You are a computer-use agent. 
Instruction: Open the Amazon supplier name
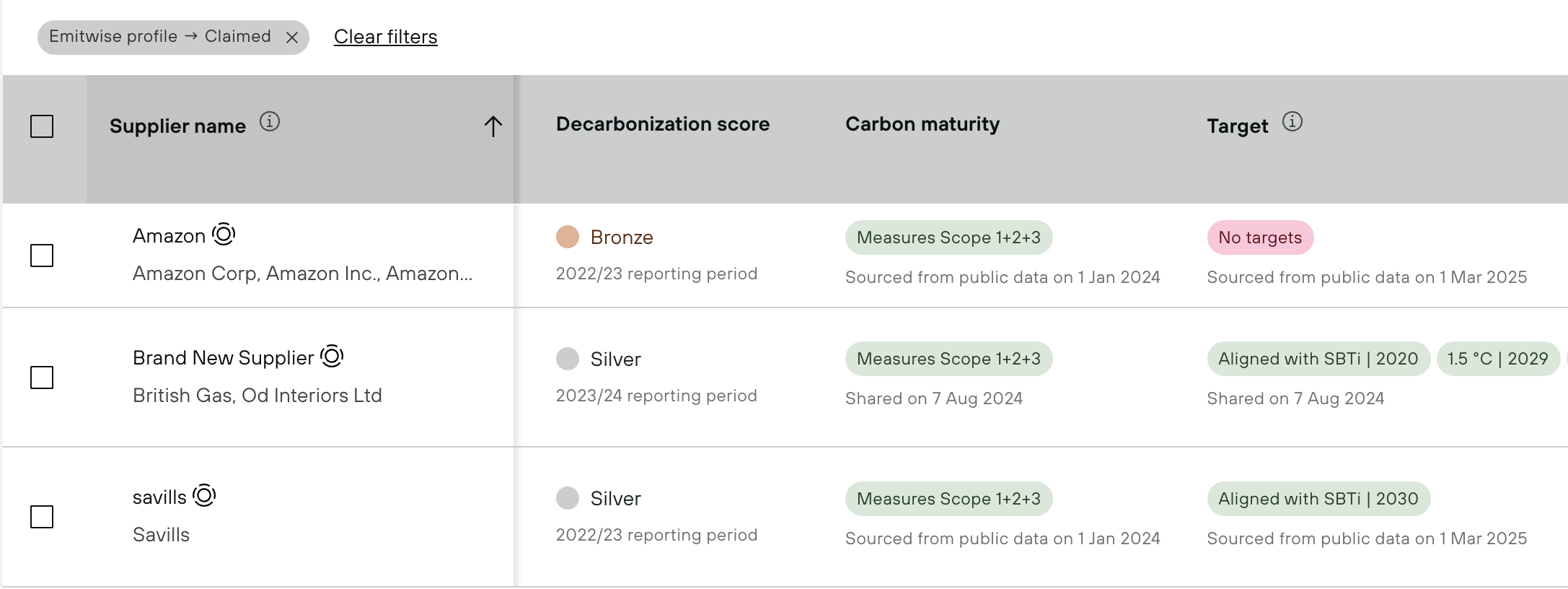169,236
